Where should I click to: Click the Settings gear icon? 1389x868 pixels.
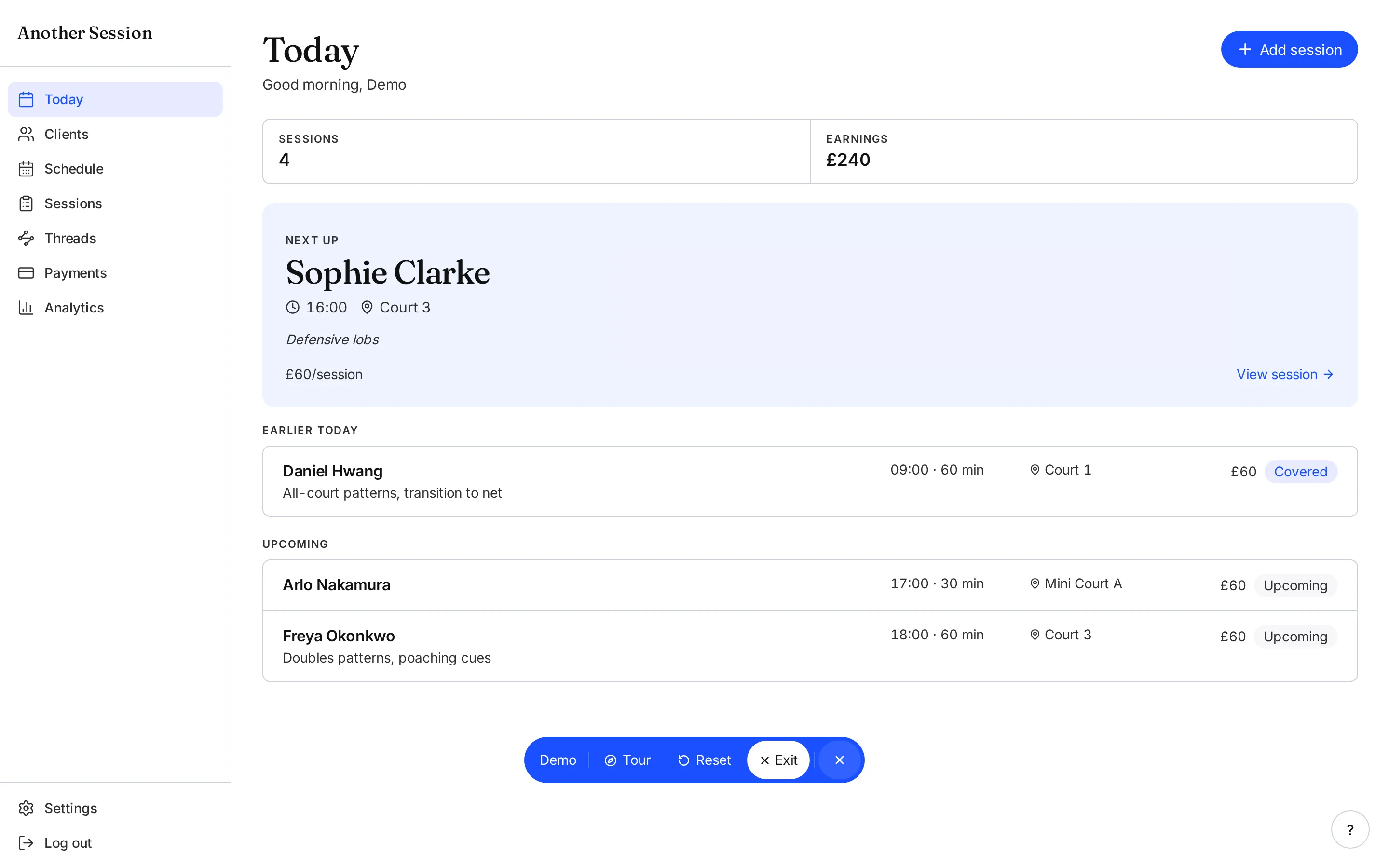[x=26, y=808]
